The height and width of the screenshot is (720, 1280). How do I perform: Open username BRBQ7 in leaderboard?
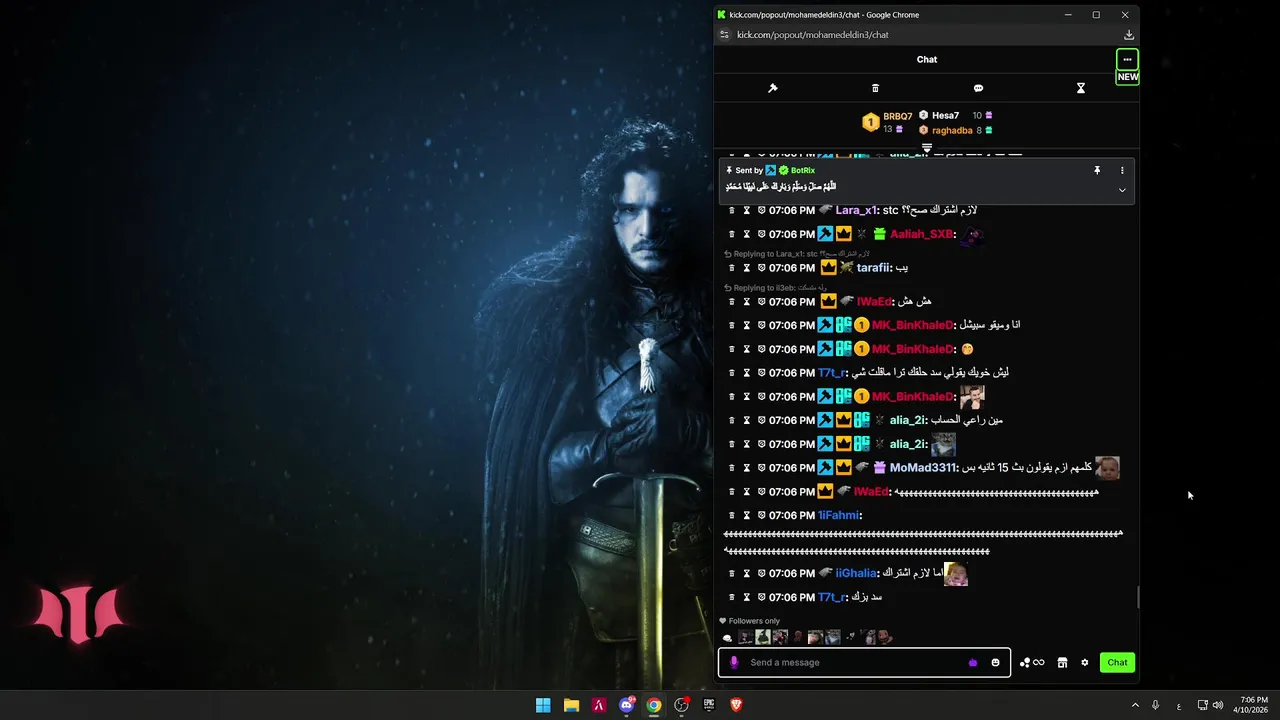click(897, 116)
